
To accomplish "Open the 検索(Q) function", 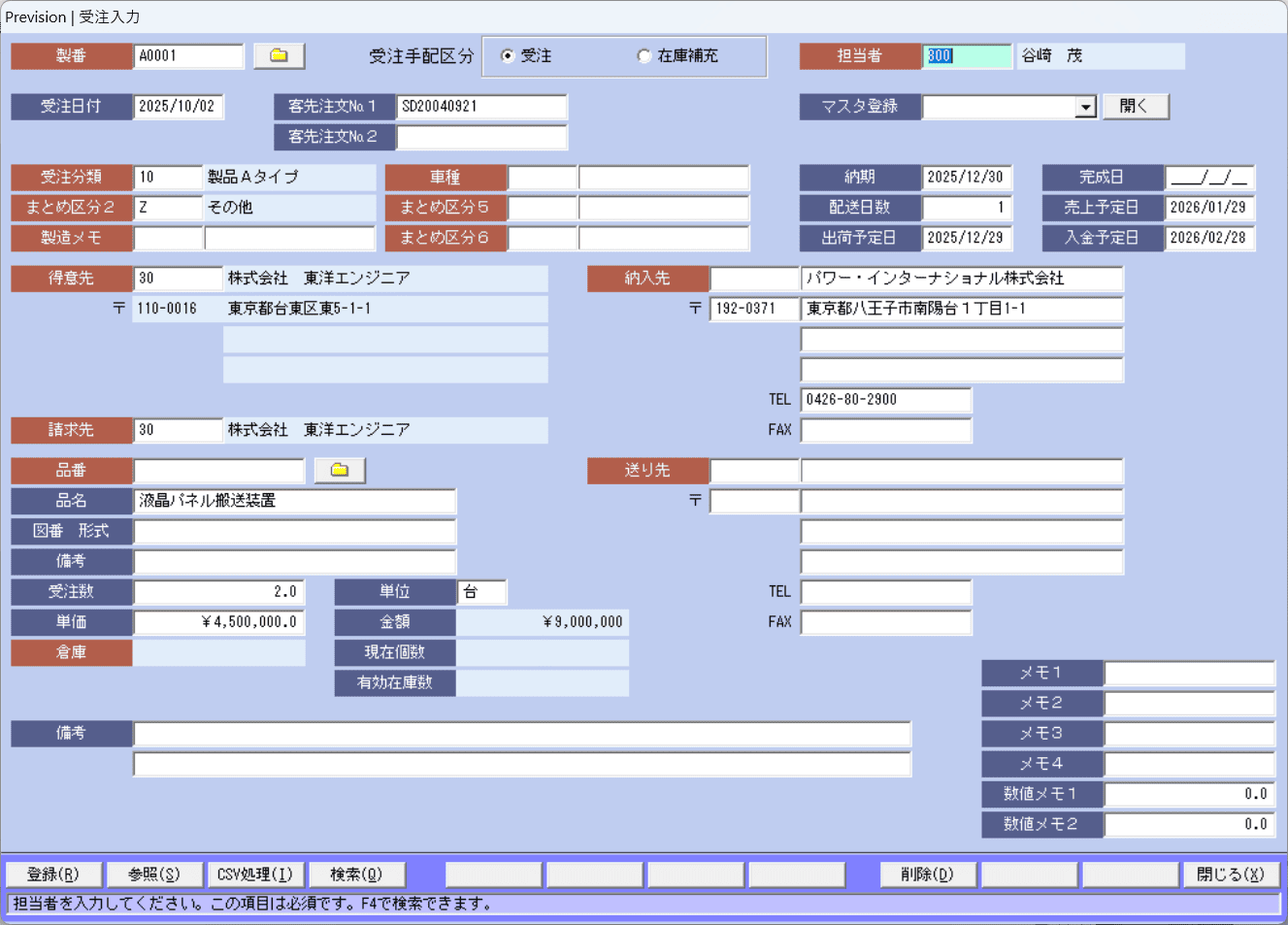I will (356, 875).
